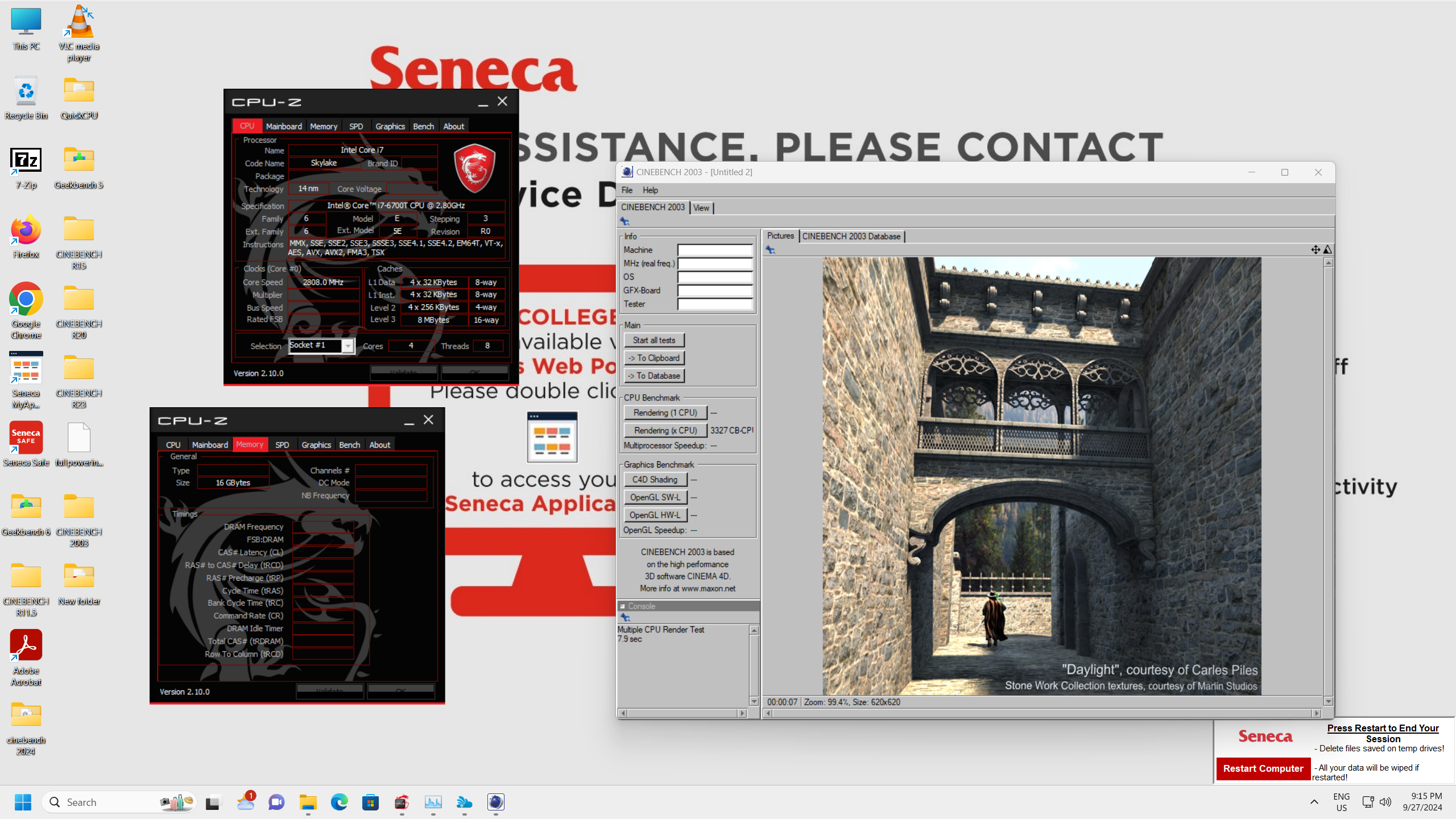Open the CINEBENCH R15 folder
This screenshot has width=1456, height=819.
(79, 242)
